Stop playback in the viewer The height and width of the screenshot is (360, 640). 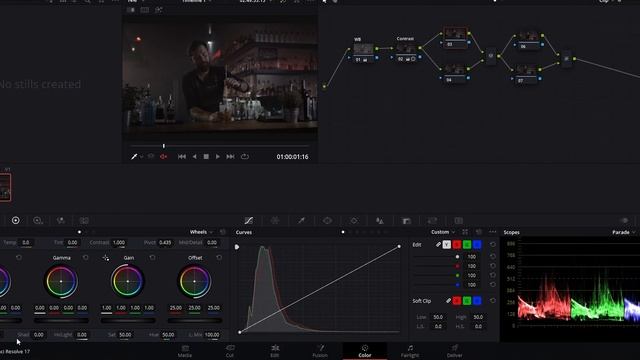click(206, 157)
